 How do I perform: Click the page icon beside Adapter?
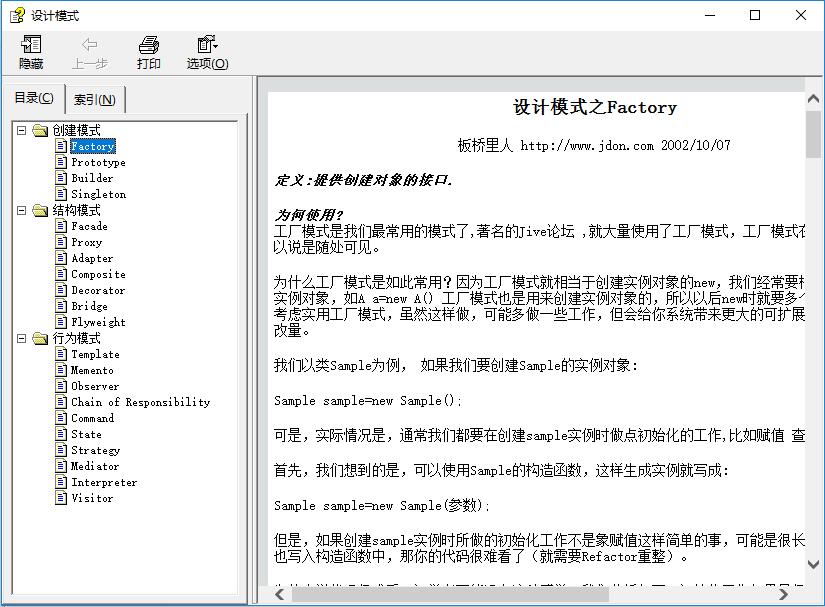coord(62,258)
